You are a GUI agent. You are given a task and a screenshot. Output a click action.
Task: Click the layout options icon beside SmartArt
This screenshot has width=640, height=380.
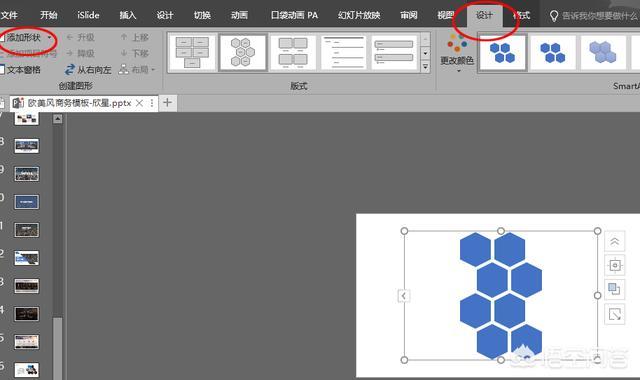[x=614, y=266]
